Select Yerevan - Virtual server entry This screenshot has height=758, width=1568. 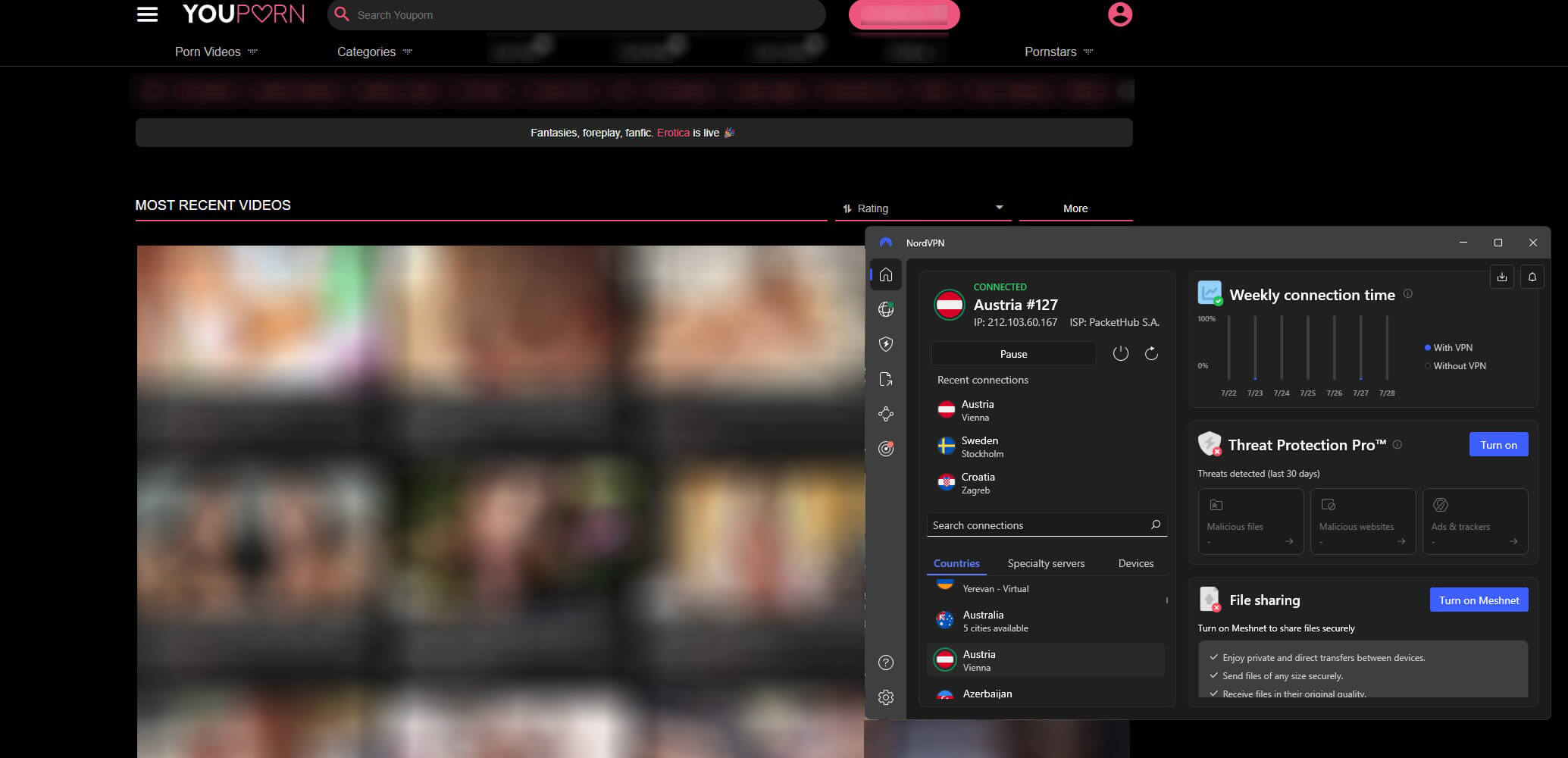[1046, 588]
